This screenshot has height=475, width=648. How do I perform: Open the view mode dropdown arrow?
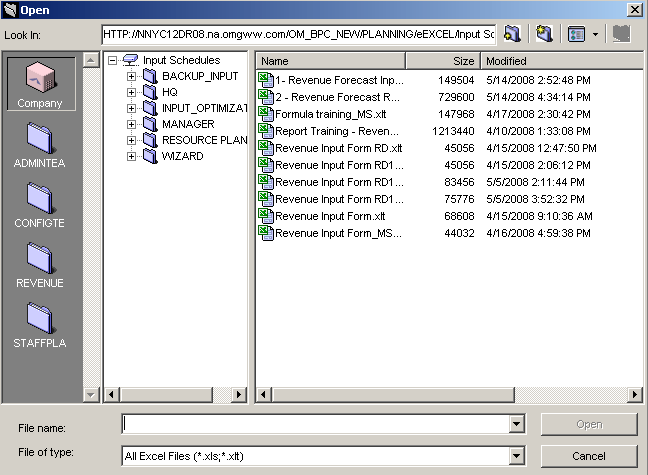pyautogui.click(x=595, y=34)
